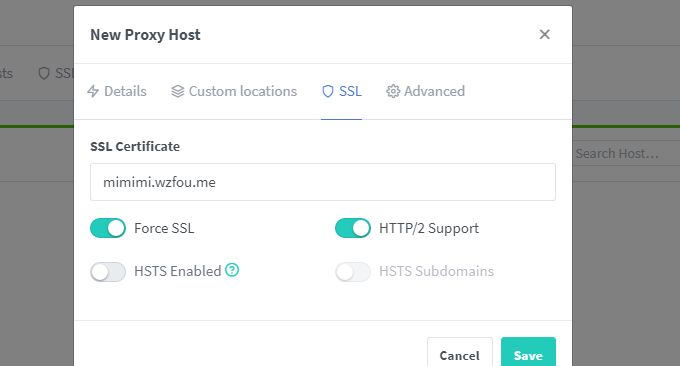Click the Search Host field behind dialog

(x=626, y=154)
